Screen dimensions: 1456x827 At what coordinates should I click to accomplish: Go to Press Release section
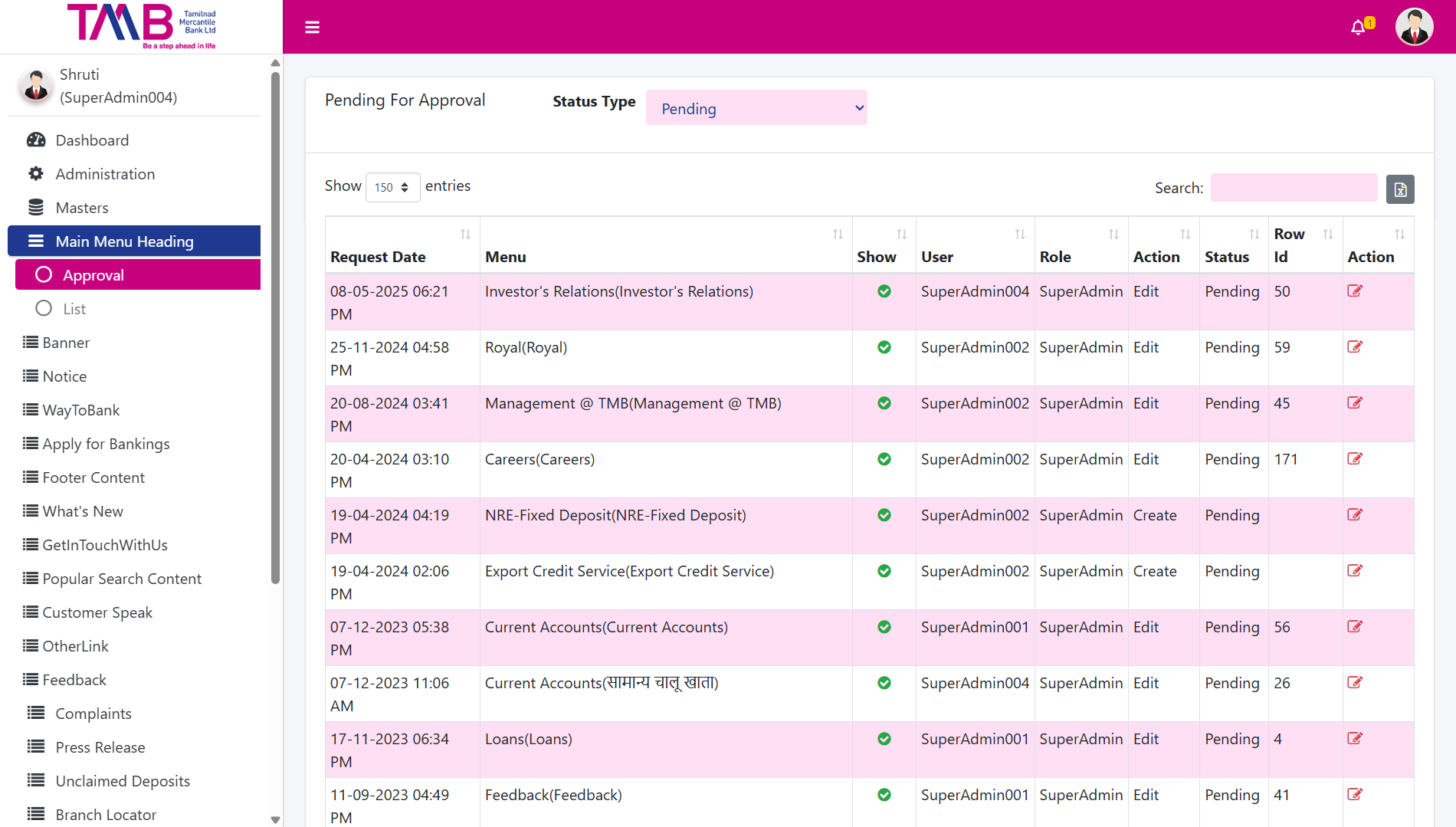click(x=100, y=747)
